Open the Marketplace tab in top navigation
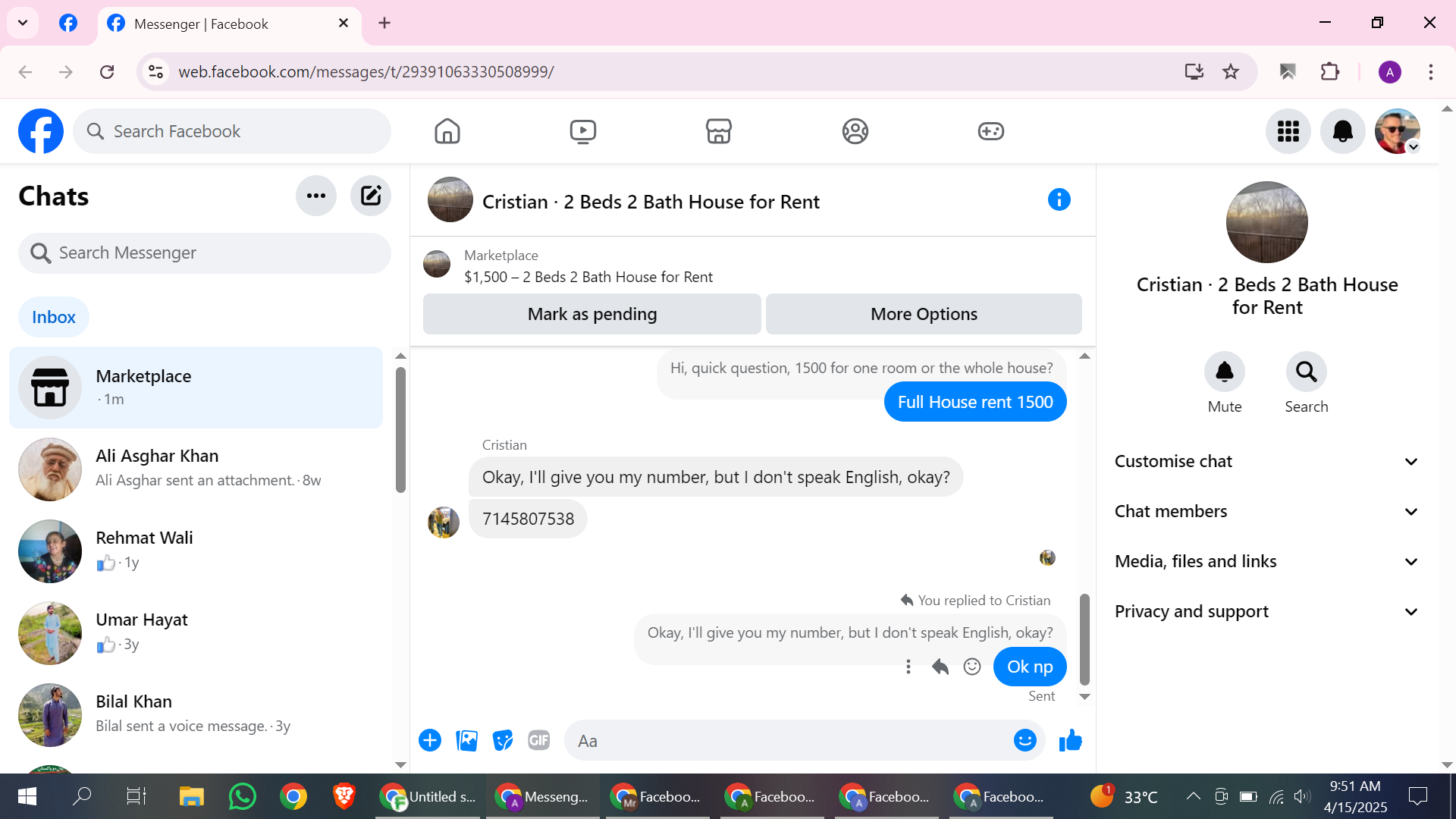The width and height of the screenshot is (1456, 819). pyautogui.click(x=718, y=131)
